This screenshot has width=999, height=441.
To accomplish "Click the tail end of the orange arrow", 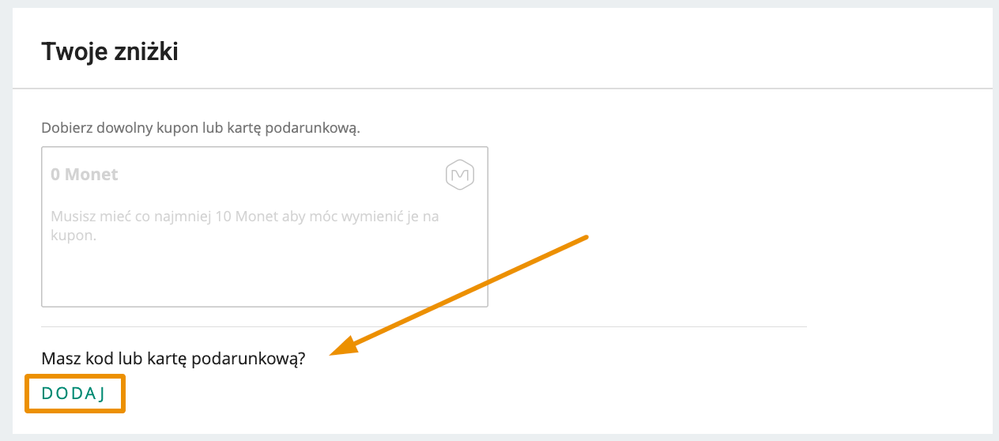I will [x=583, y=238].
